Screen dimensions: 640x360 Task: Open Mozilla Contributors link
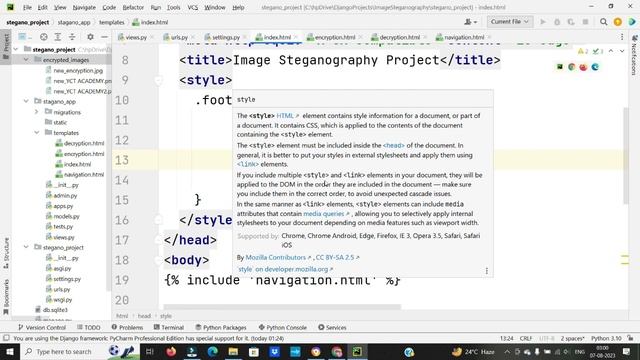[278, 258]
